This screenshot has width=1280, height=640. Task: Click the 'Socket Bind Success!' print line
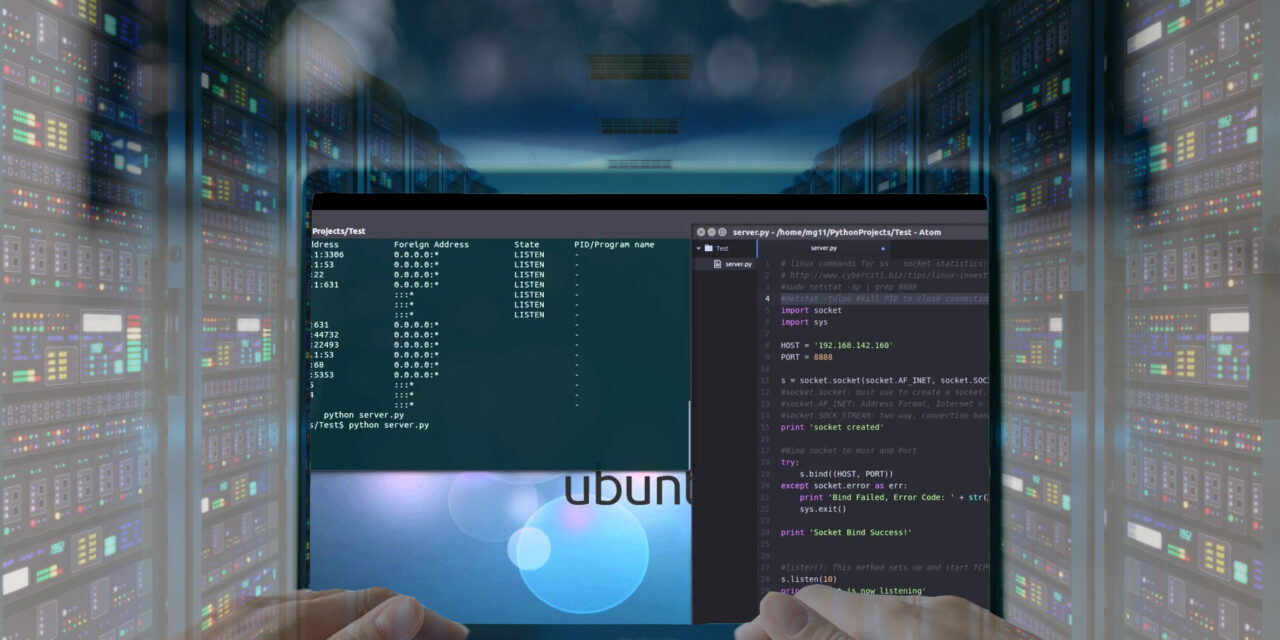pyautogui.click(x=845, y=532)
